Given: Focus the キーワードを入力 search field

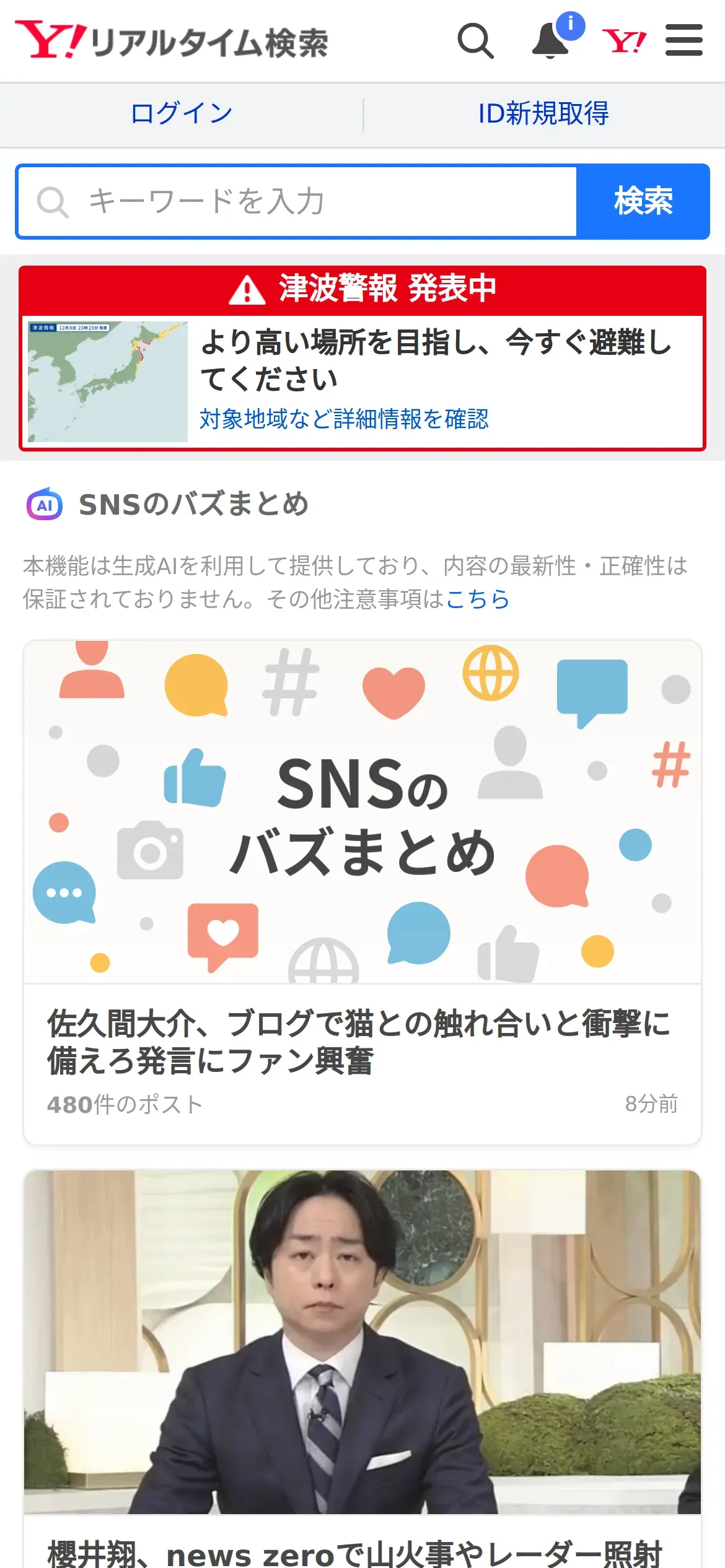Looking at the screenshot, I should 297,201.
